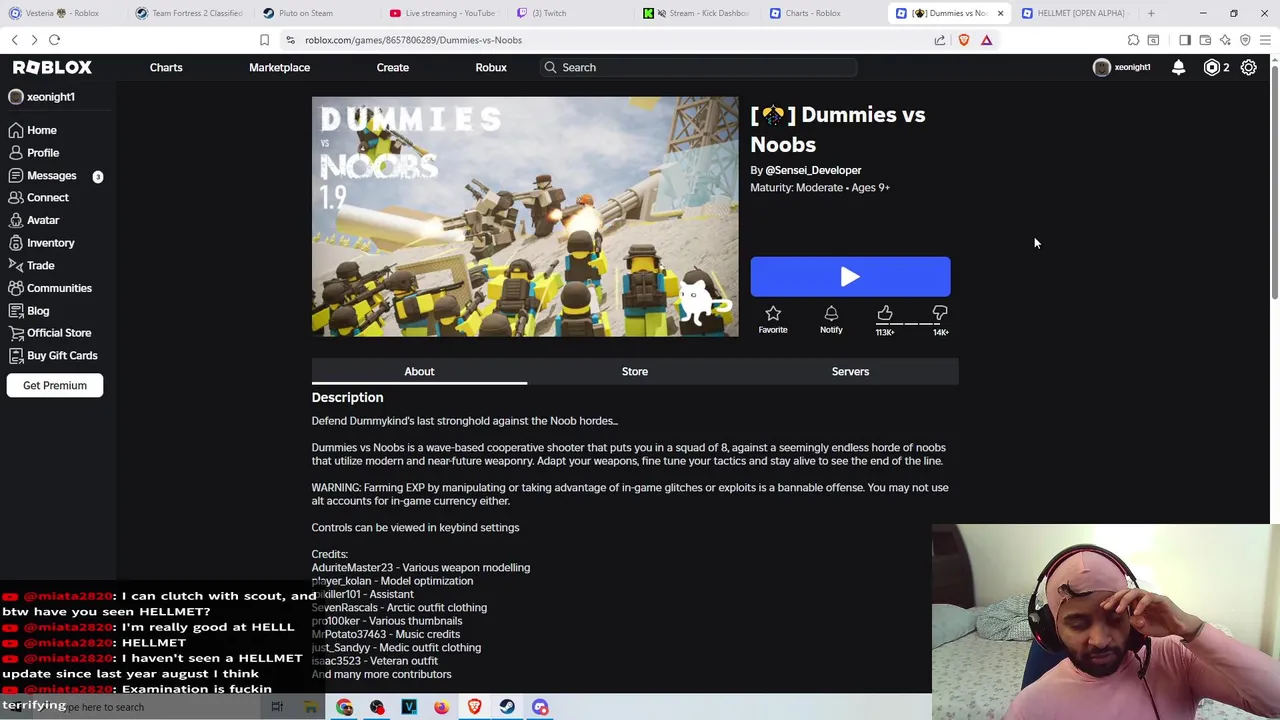Open Buy Gift Cards from sidebar

pyautogui.click(x=53, y=356)
